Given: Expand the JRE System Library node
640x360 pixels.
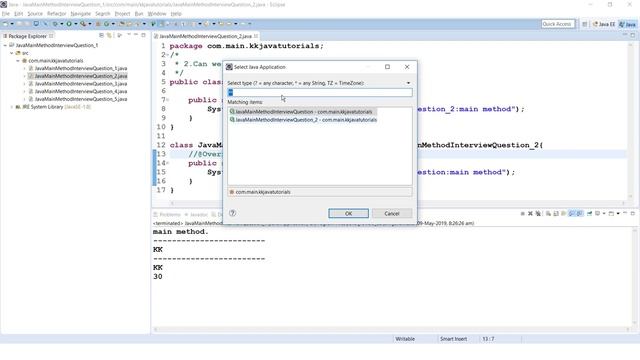Looking at the screenshot, I should pyautogui.click(x=11, y=107).
